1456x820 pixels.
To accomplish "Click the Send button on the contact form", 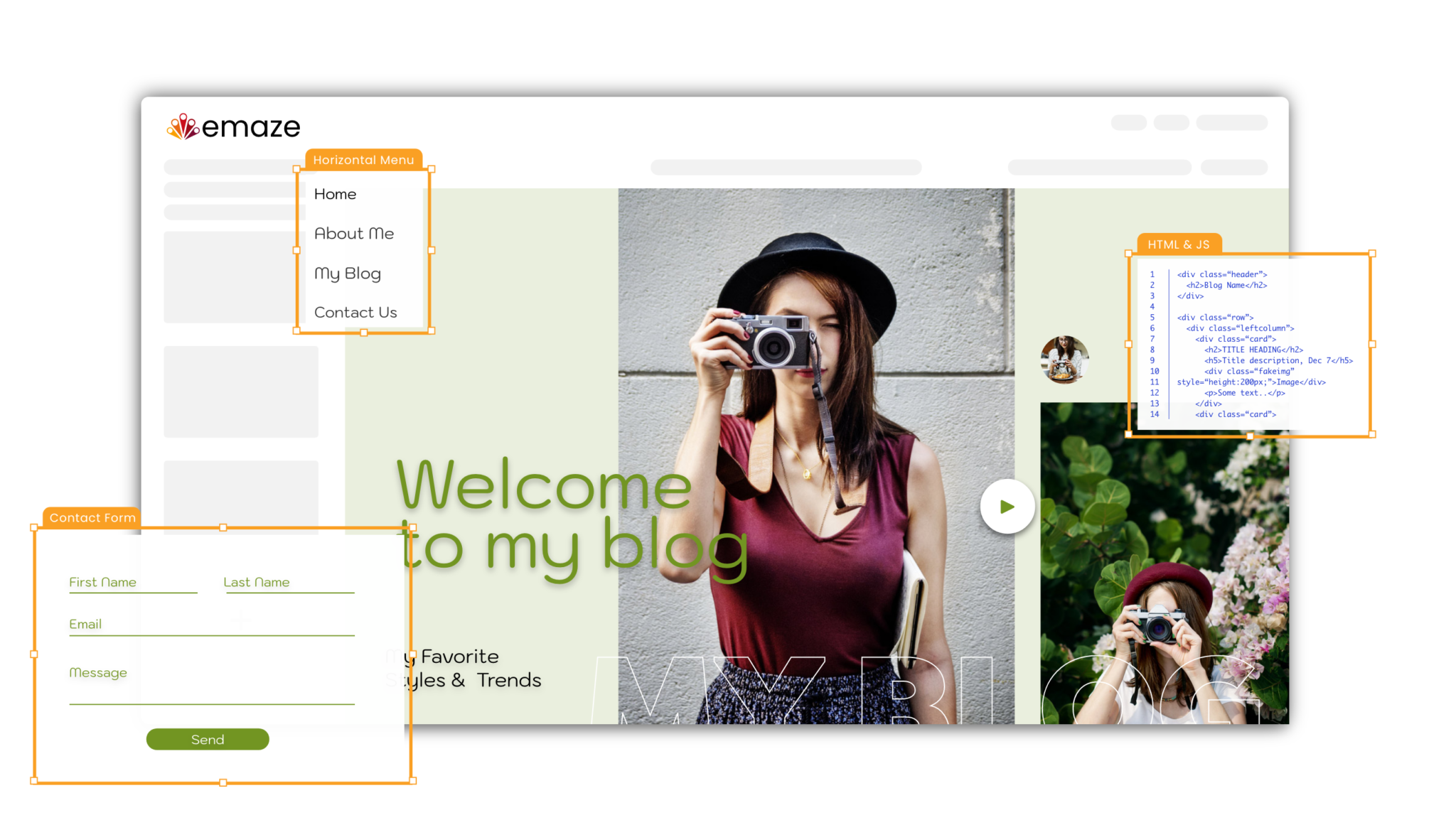I will [207, 739].
